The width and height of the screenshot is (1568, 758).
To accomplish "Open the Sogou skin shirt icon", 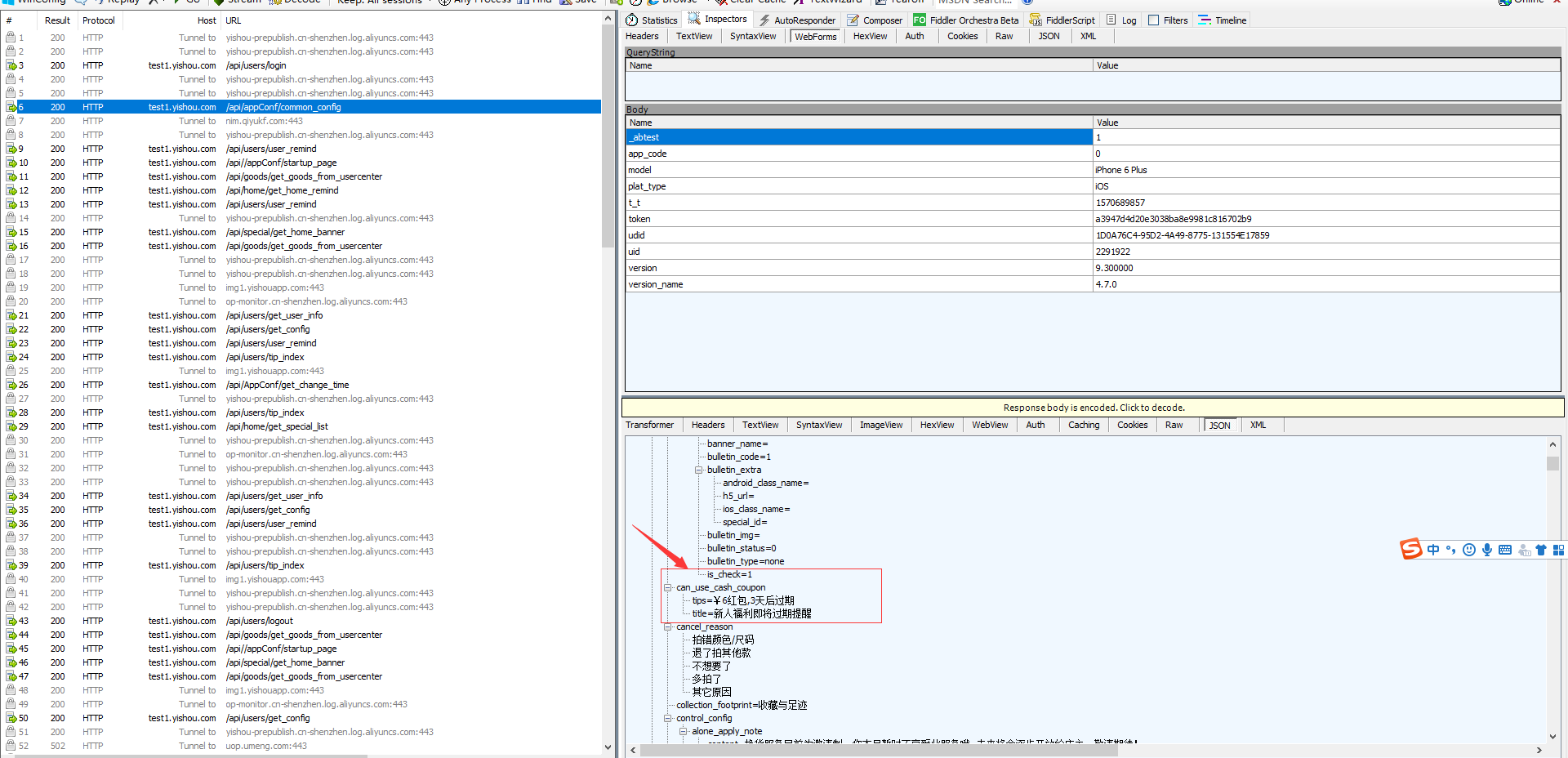I will click(1541, 550).
